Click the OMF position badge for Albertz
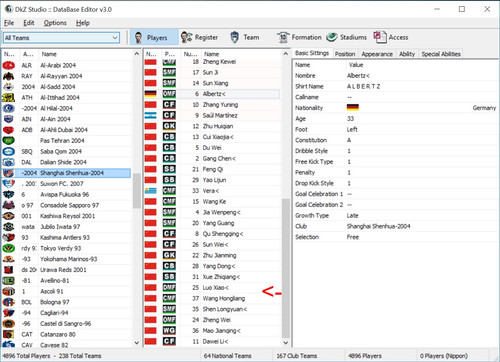The image size is (500, 362). click(169, 94)
